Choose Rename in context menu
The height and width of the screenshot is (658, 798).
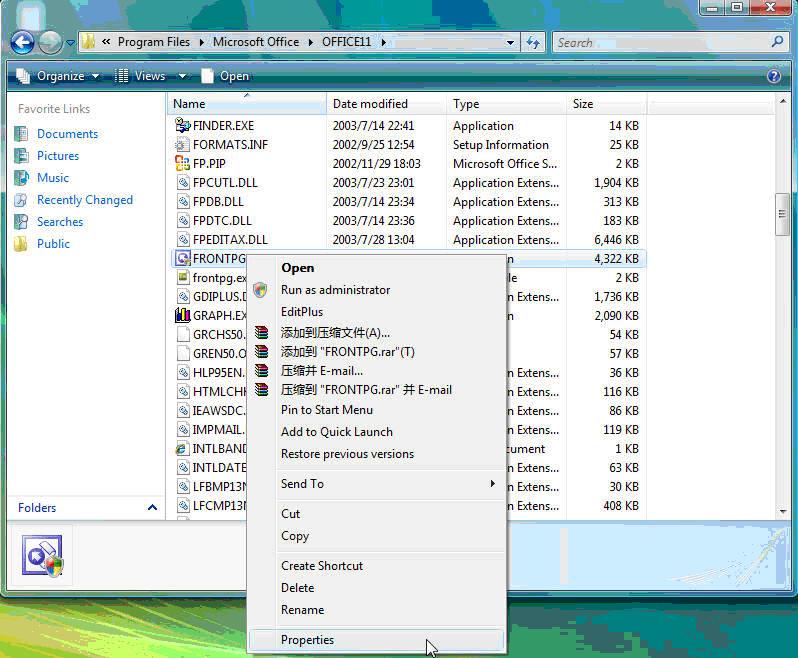coord(376,610)
